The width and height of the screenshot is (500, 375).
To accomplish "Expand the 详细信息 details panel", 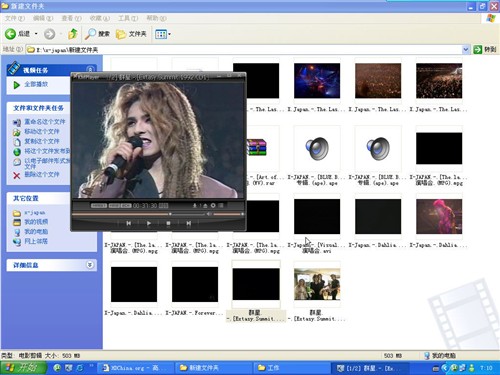I will (x=90, y=265).
